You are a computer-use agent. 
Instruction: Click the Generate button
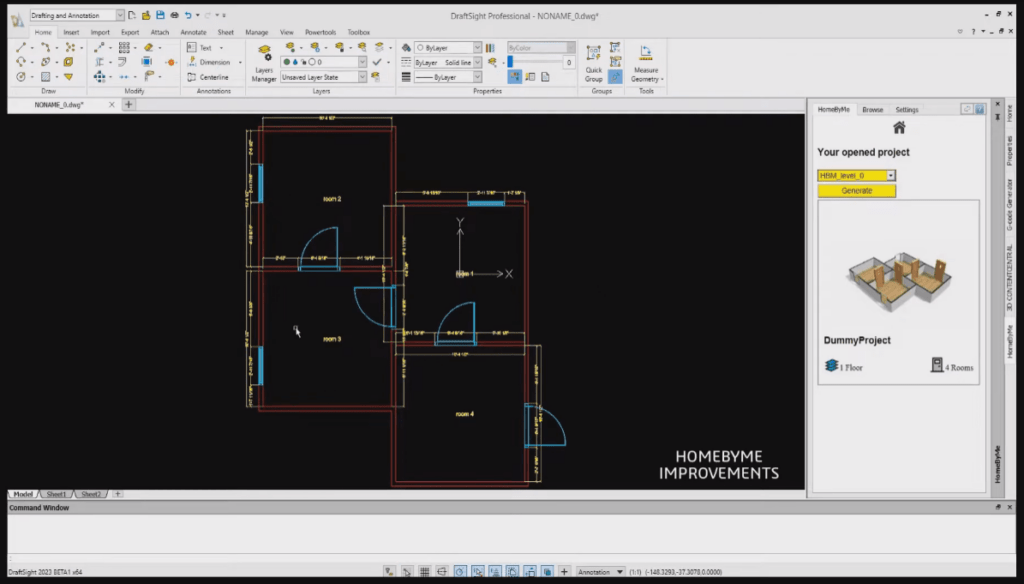857,190
